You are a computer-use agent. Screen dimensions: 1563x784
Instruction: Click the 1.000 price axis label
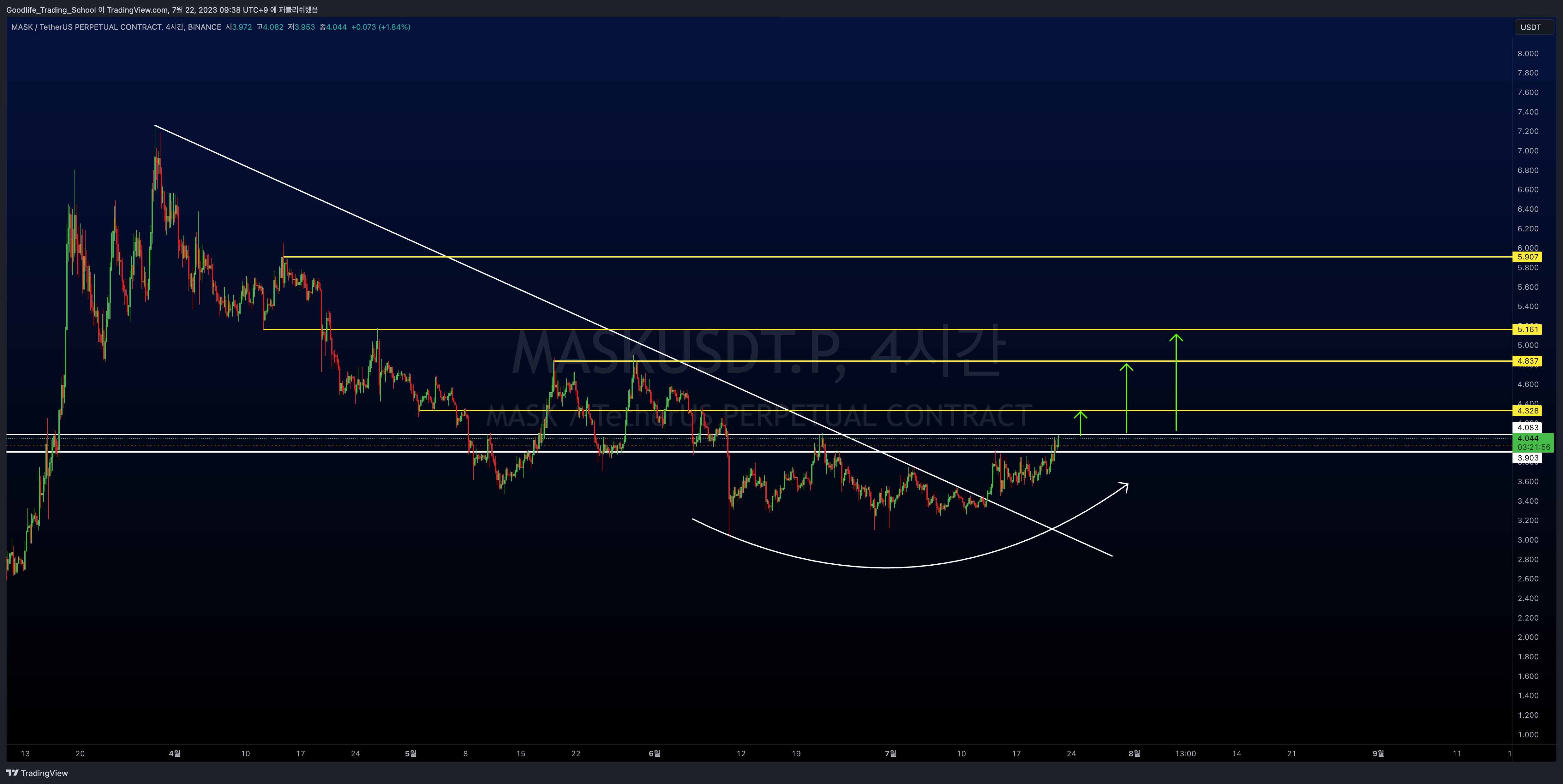pyautogui.click(x=1528, y=734)
